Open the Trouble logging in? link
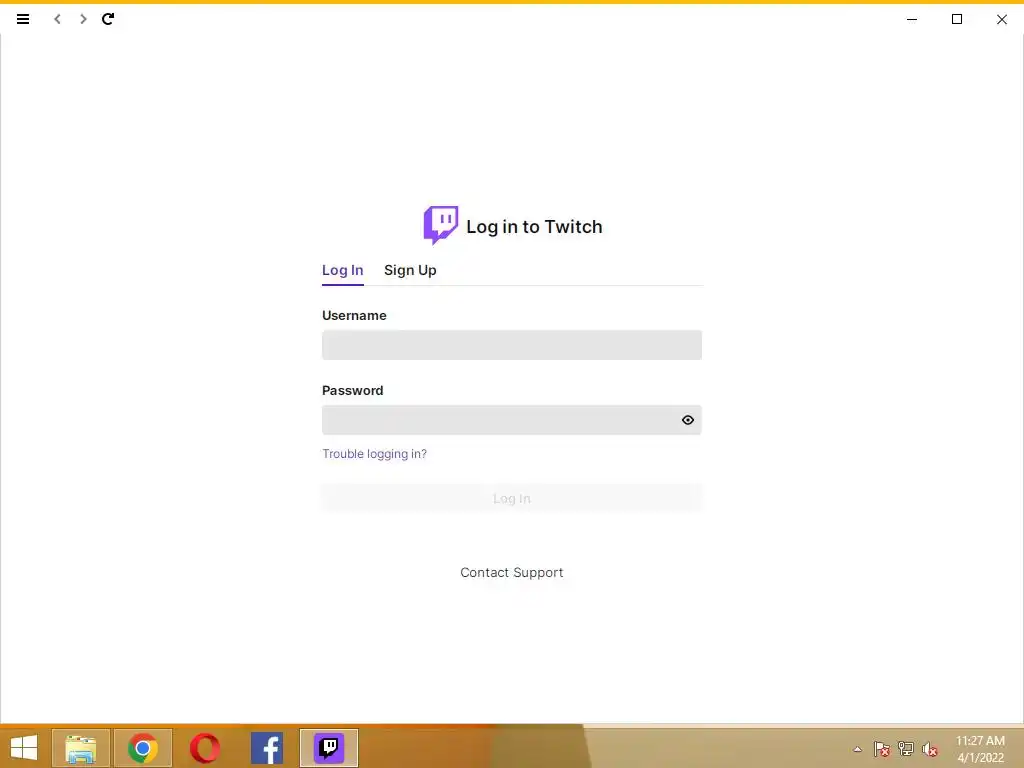The height and width of the screenshot is (768, 1024). (x=374, y=454)
